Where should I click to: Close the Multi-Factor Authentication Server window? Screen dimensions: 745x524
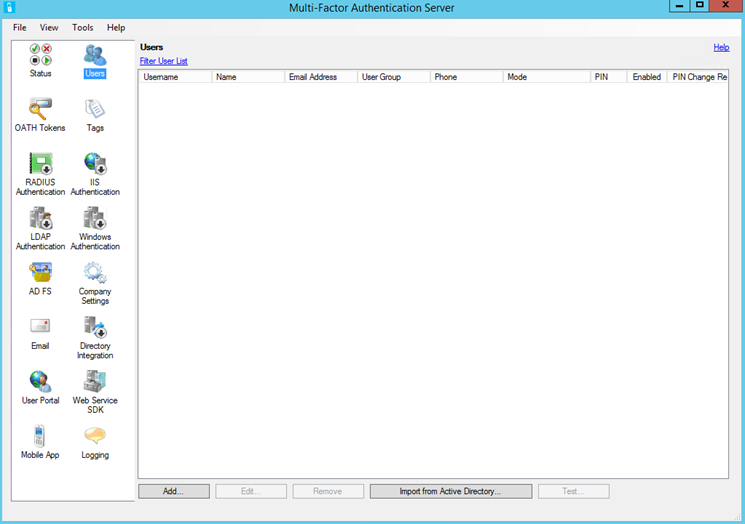(726, 6)
